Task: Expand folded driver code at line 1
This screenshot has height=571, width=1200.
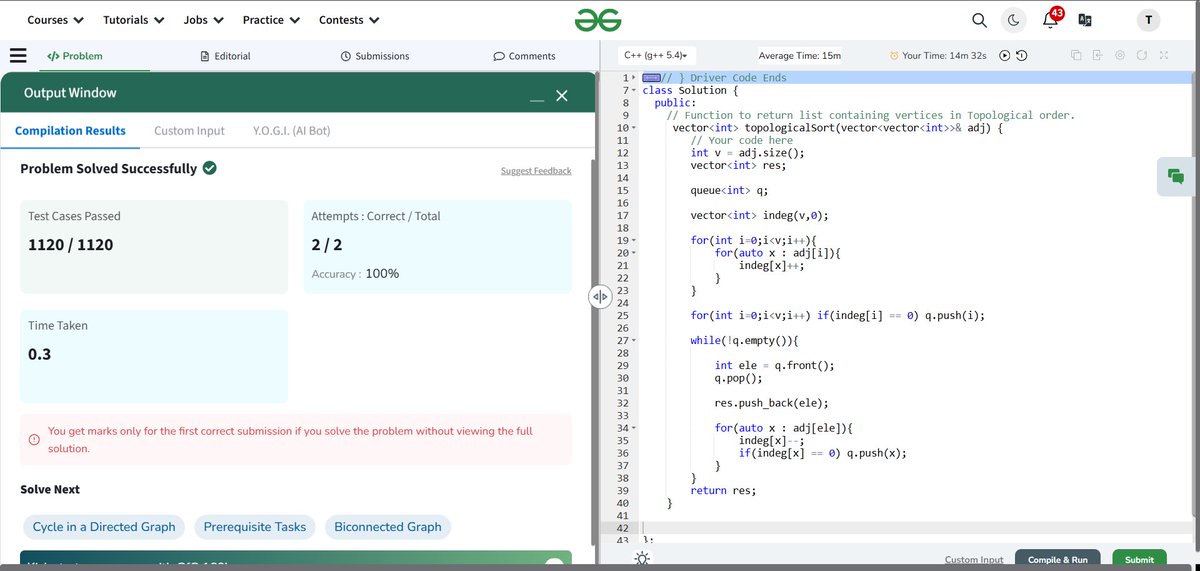Action: coord(634,77)
